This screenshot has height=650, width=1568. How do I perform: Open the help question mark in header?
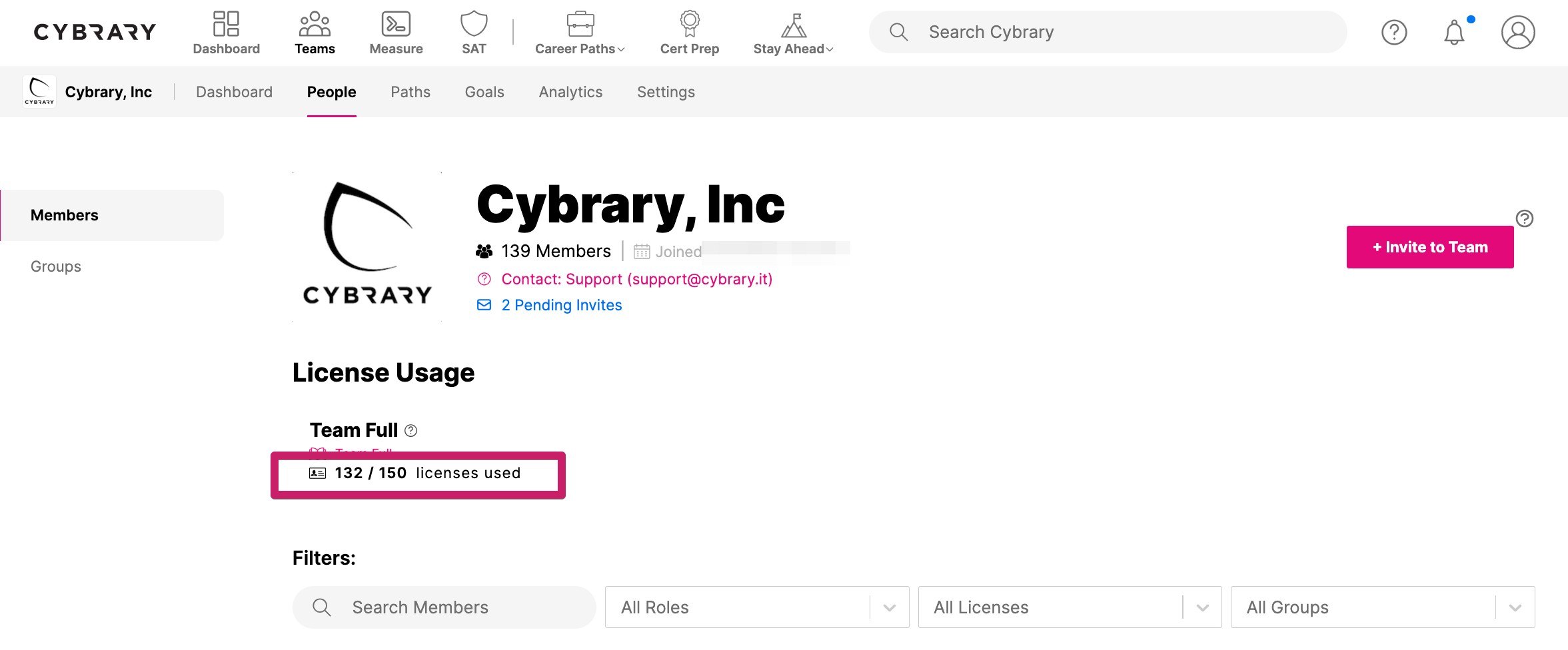tap(1394, 32)
